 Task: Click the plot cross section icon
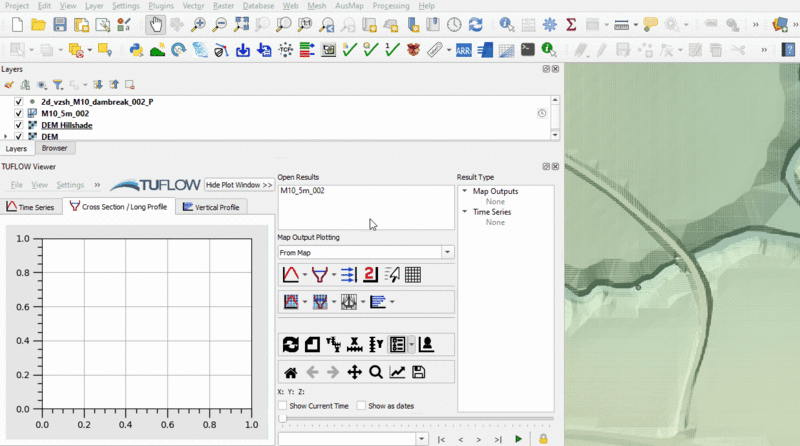point(319,275)
